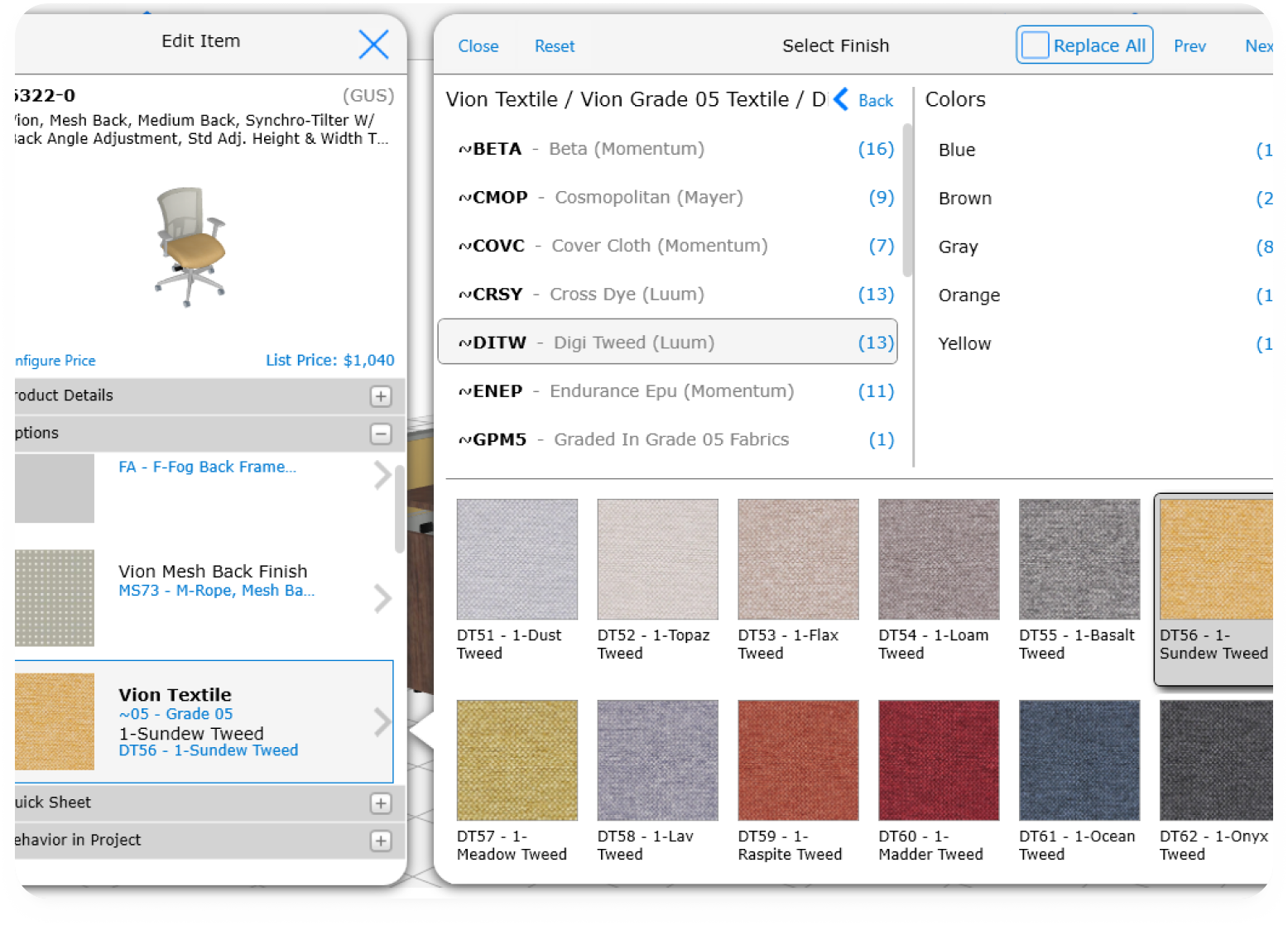Screen dimensions: 1288x925
Task: Open the Vion Mesh Back Finish chevron
Action: [x=382, y=598]
